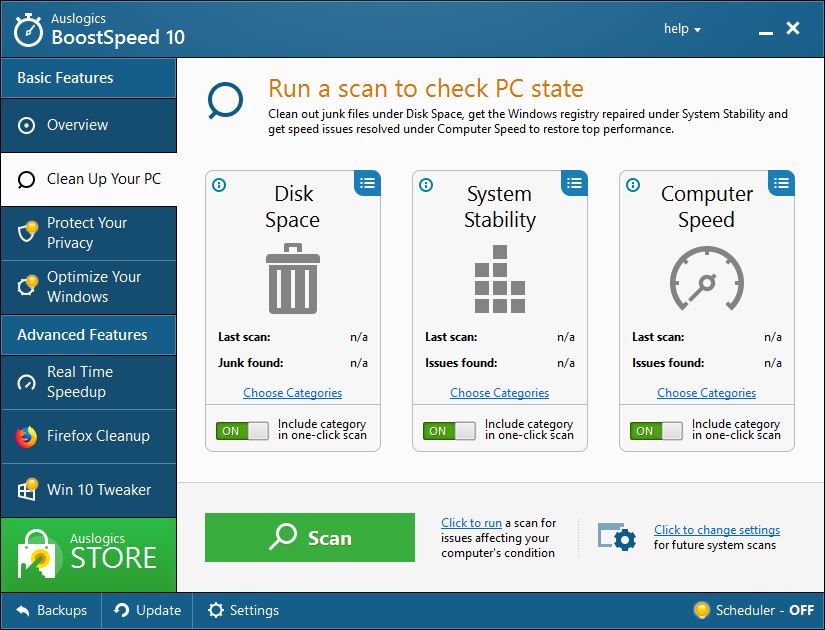Open Win 10 Tweaker
This screenshot has height=630, width=825.
click(x=88, y=490)
